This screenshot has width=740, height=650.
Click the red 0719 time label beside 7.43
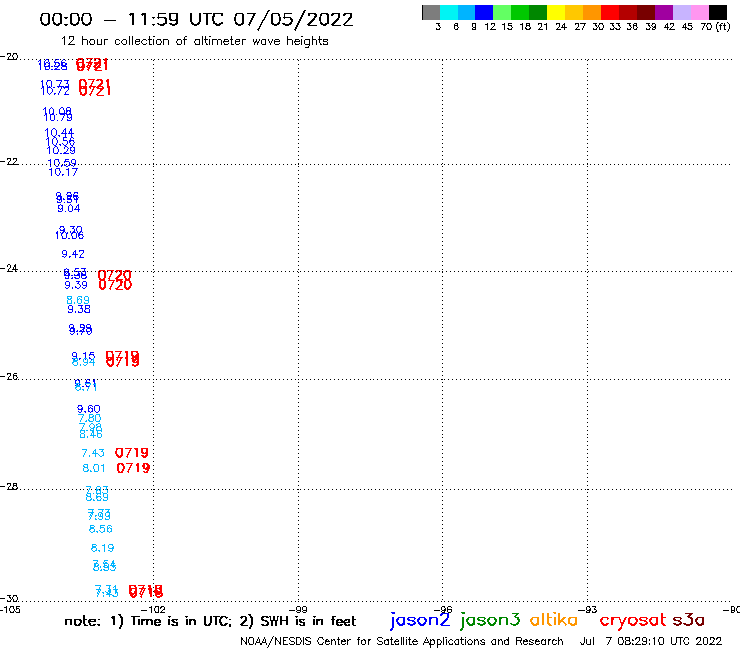tap(132, 453)
